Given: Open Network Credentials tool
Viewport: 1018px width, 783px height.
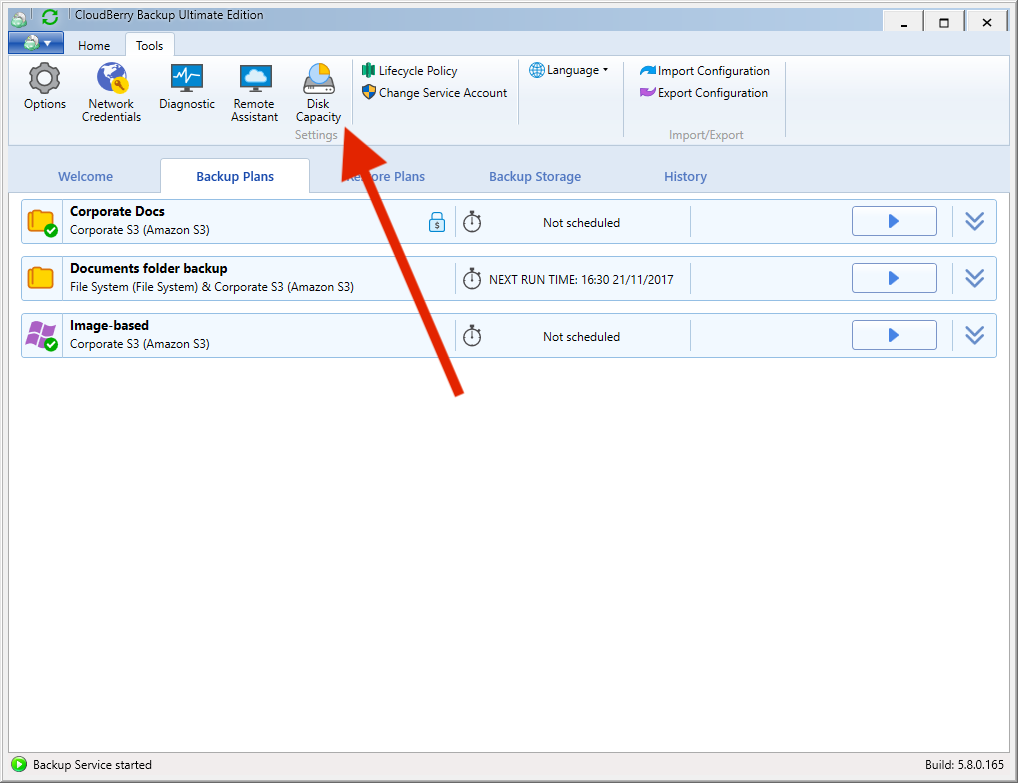Looking at the screenshot, I should (111, 92).
